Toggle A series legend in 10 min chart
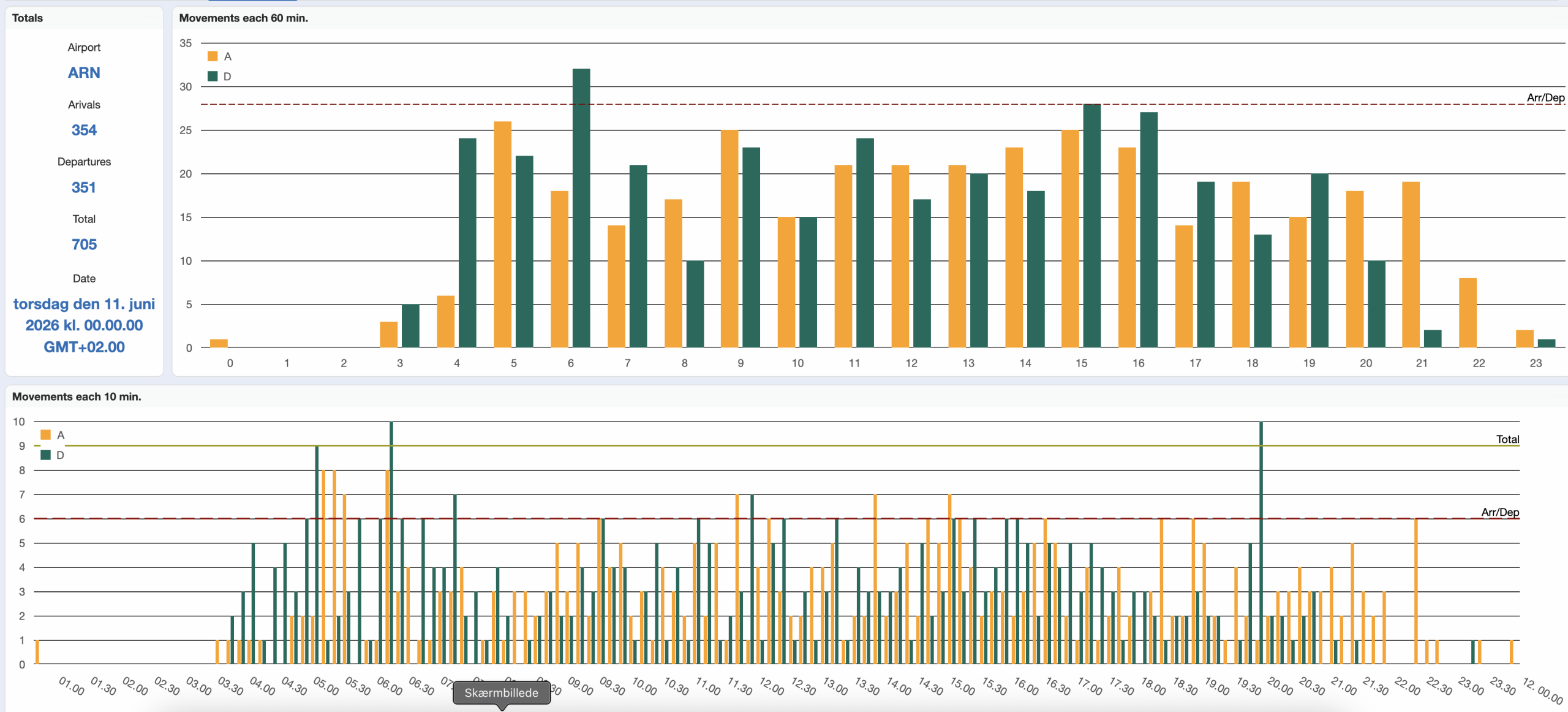1568x712 pixels. 45,435
